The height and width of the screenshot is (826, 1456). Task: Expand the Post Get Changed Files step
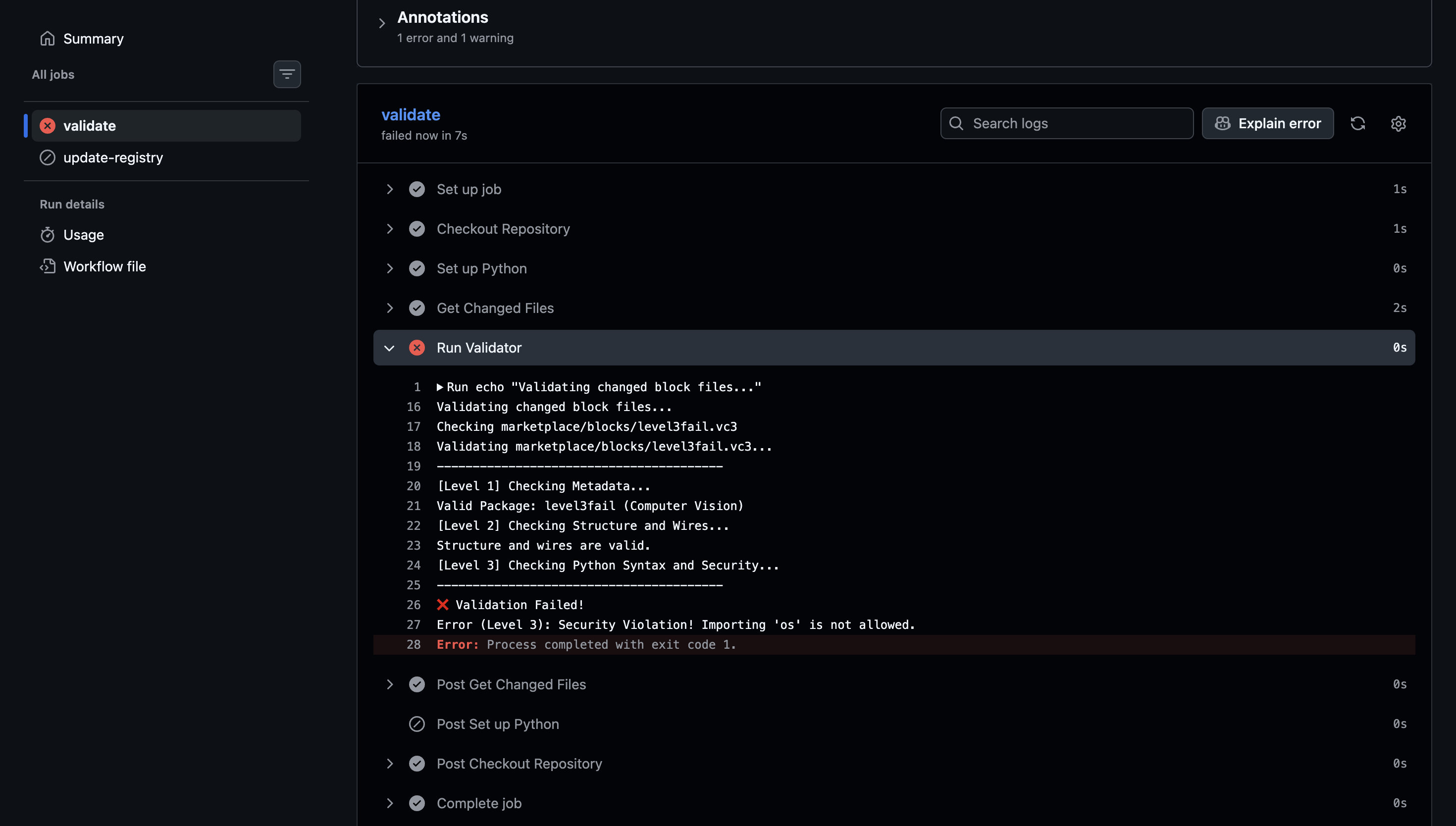point(390,684)
